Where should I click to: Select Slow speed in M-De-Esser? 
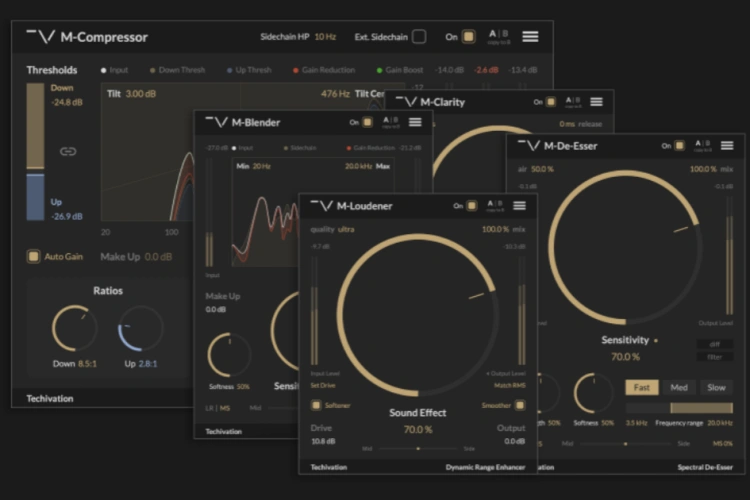[716, 388]
